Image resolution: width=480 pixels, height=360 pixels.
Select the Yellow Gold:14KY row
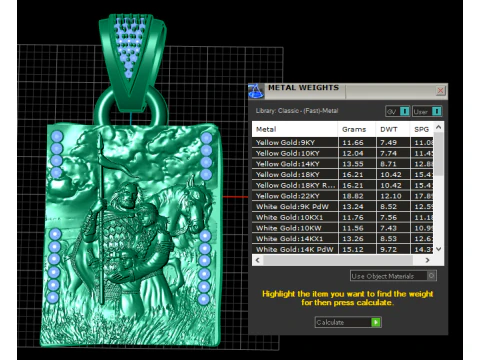pyautogui.click(x=343, y=164)
